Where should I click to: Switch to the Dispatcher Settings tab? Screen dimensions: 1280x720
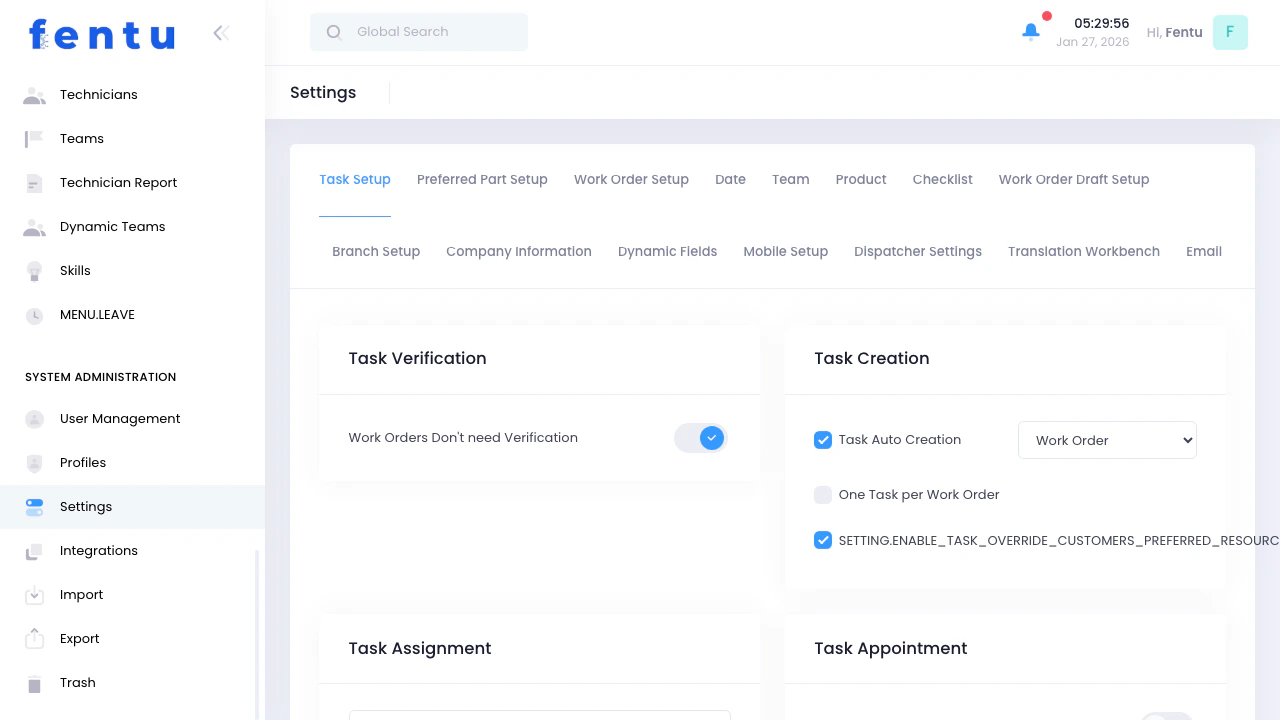917,251
